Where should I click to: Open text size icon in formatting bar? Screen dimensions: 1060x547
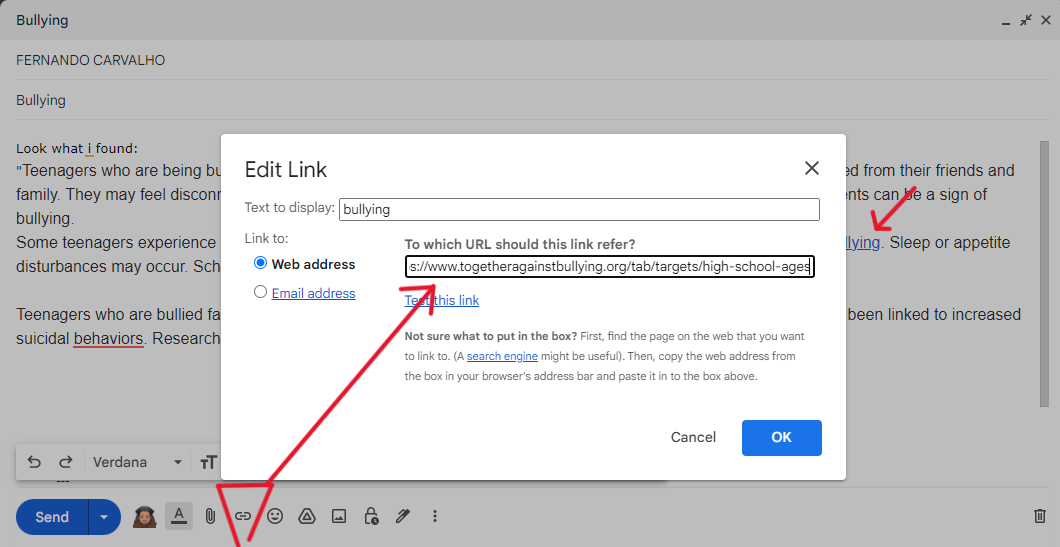click(x=208, y=462)
